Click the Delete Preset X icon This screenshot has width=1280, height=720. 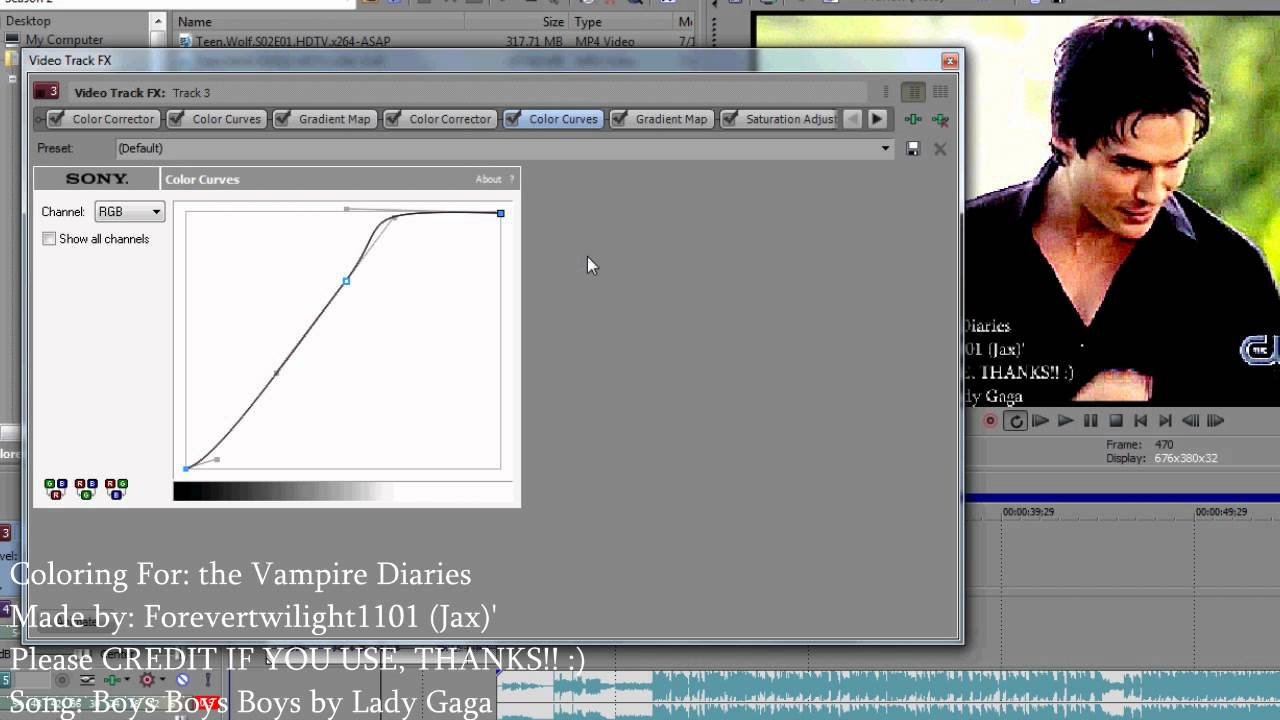coord(940,148)
